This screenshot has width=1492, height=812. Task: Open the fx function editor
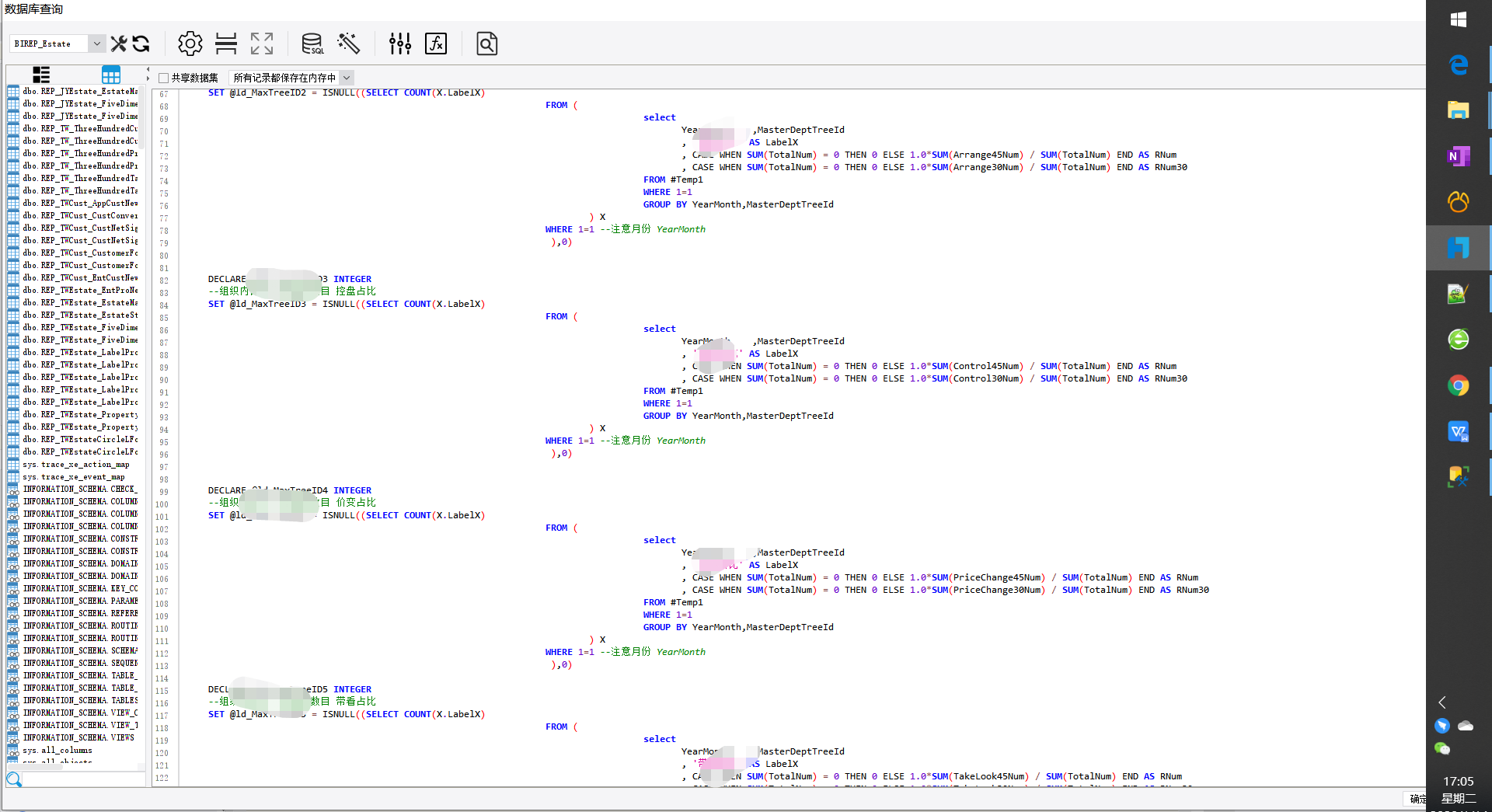pyautogui.click(x=436, y=44)
